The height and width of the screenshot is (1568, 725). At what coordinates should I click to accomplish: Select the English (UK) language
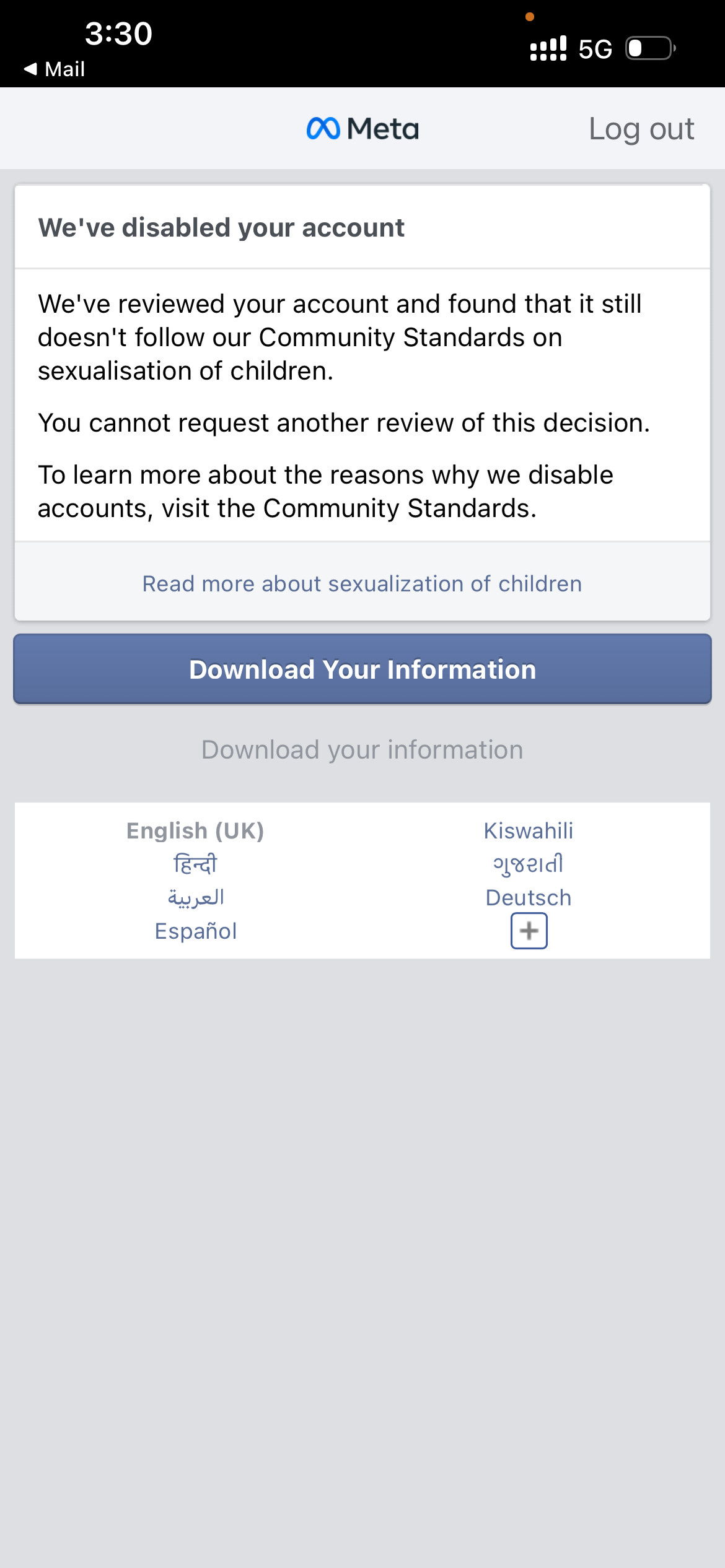(195, 830)
